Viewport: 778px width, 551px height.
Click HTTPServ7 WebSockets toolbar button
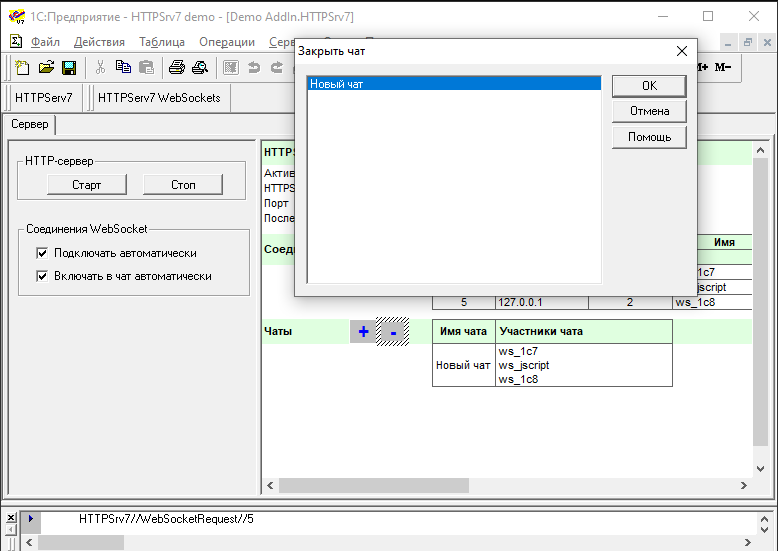pyautogui.click(x=159, y=98)
